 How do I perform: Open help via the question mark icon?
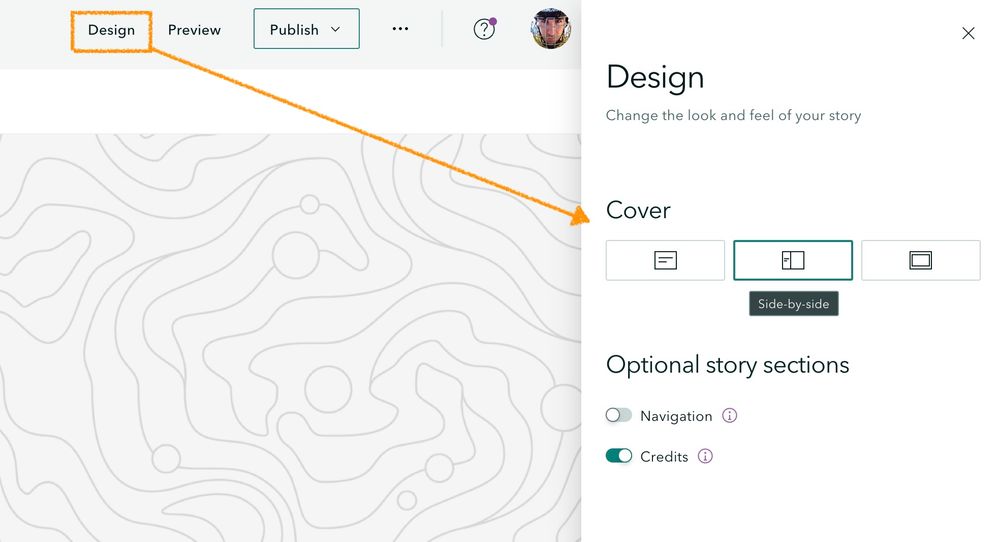[x=484, y=30]
